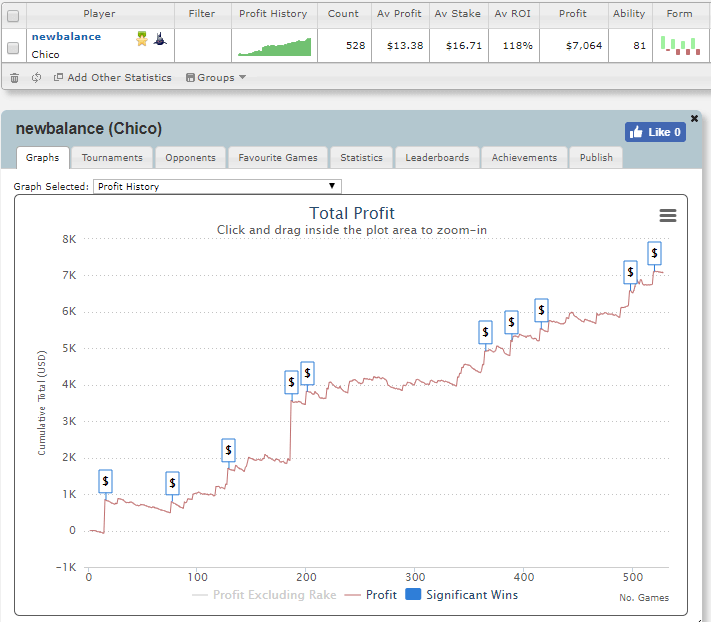
Task: Click the Chico network label
Action: [45, 54]
